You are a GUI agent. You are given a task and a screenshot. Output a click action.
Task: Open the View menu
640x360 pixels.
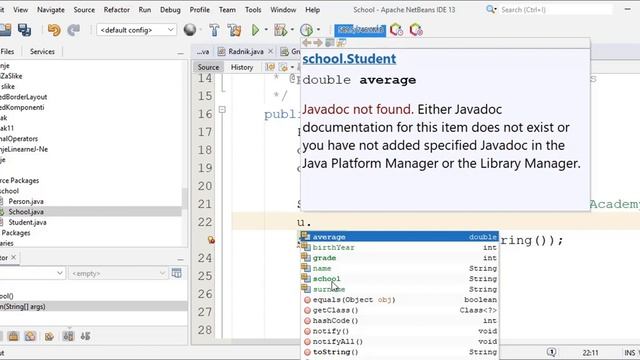pos(20,9)
